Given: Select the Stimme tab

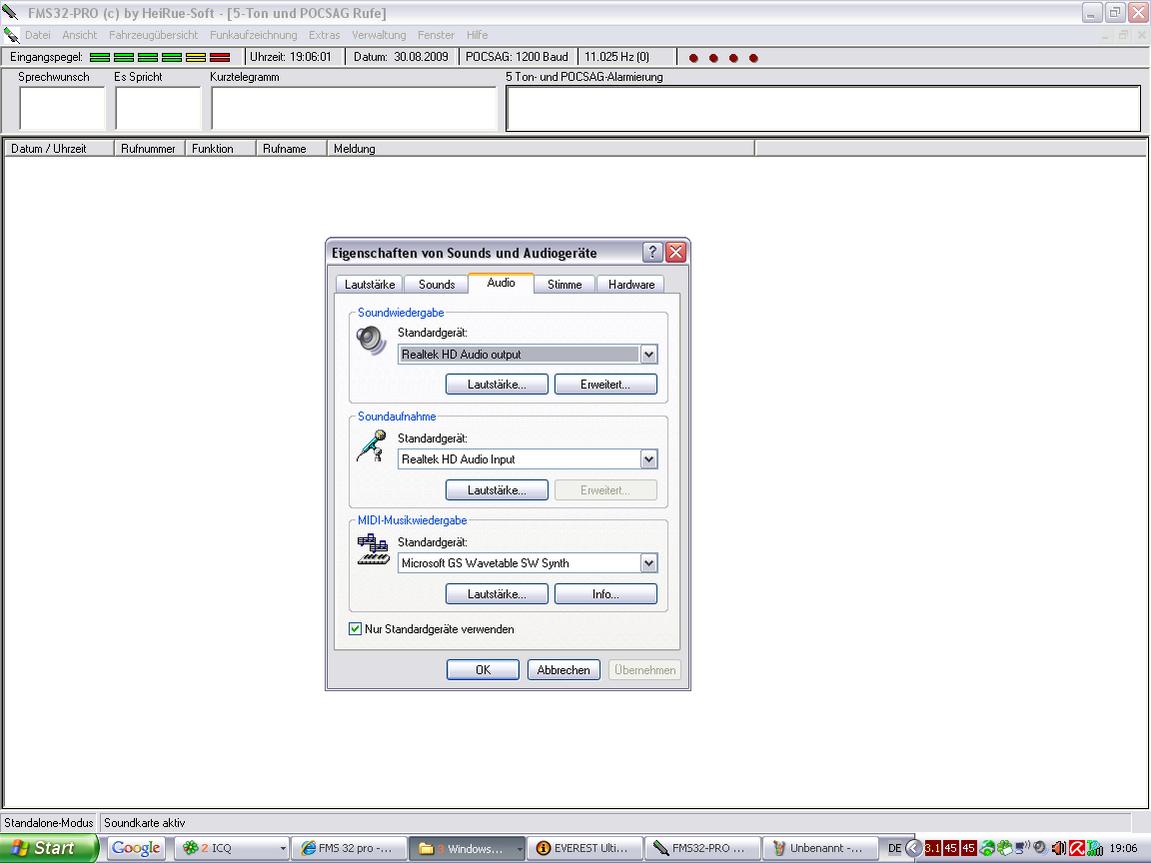Looking at the screenshot, I should tap(564, 284).
